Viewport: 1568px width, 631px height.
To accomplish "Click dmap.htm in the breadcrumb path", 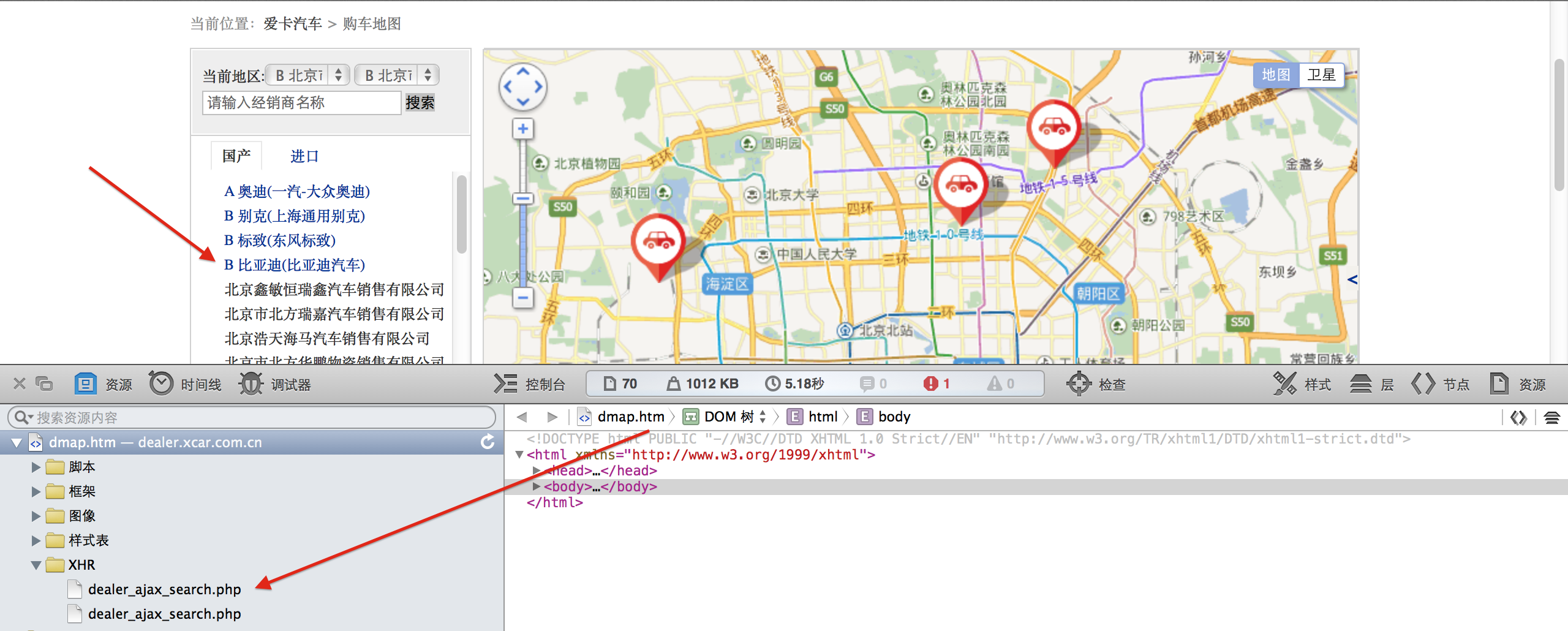I will pos(622,417).
